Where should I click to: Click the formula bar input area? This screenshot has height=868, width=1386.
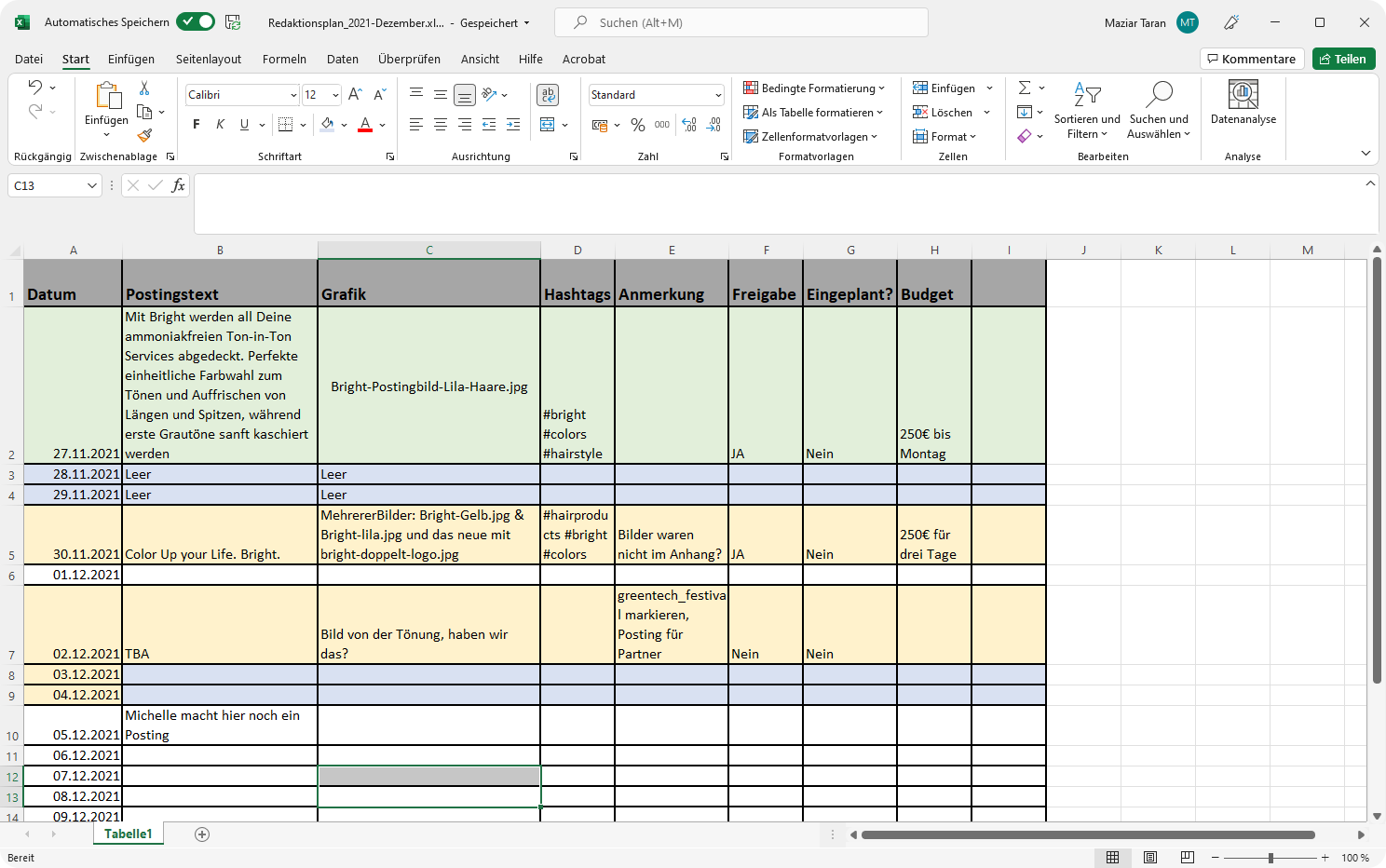click(652, 203)
